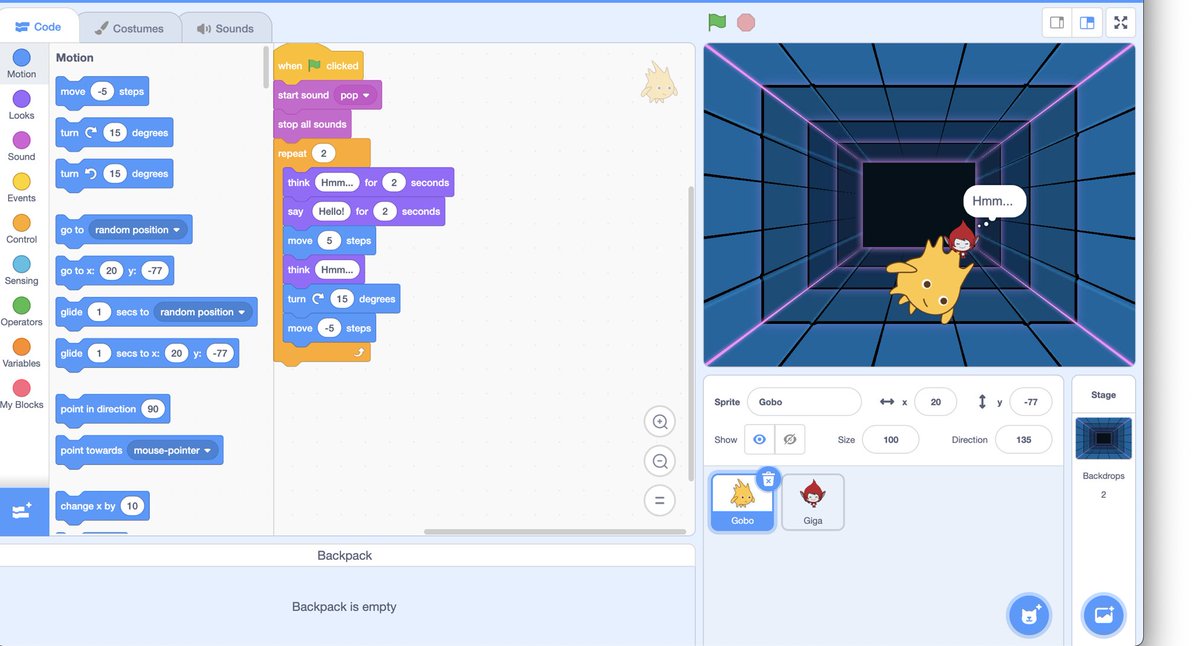Select the Giga sprite thumbnail
1200x646 pixels.
tap(813, 501)
